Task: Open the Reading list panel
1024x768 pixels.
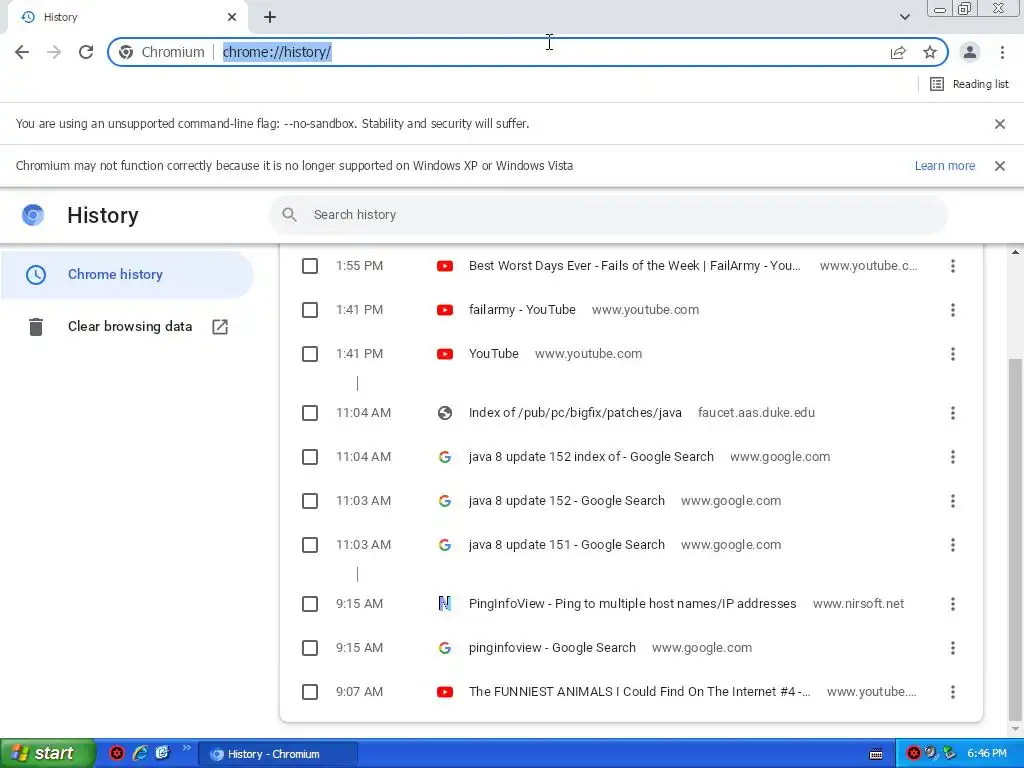Action: coord(969,84)
